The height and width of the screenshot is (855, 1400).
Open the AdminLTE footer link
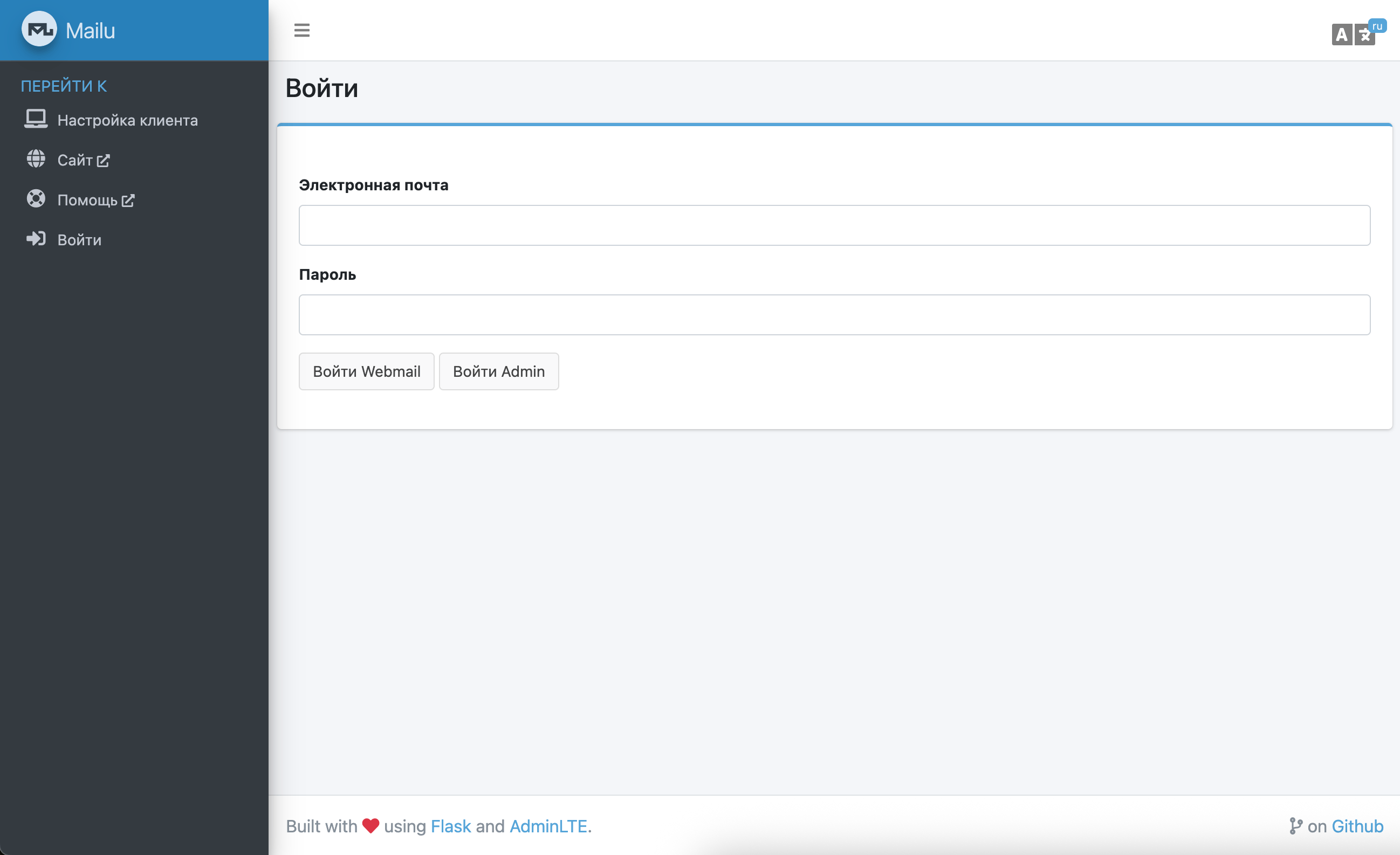pos(548,826)
